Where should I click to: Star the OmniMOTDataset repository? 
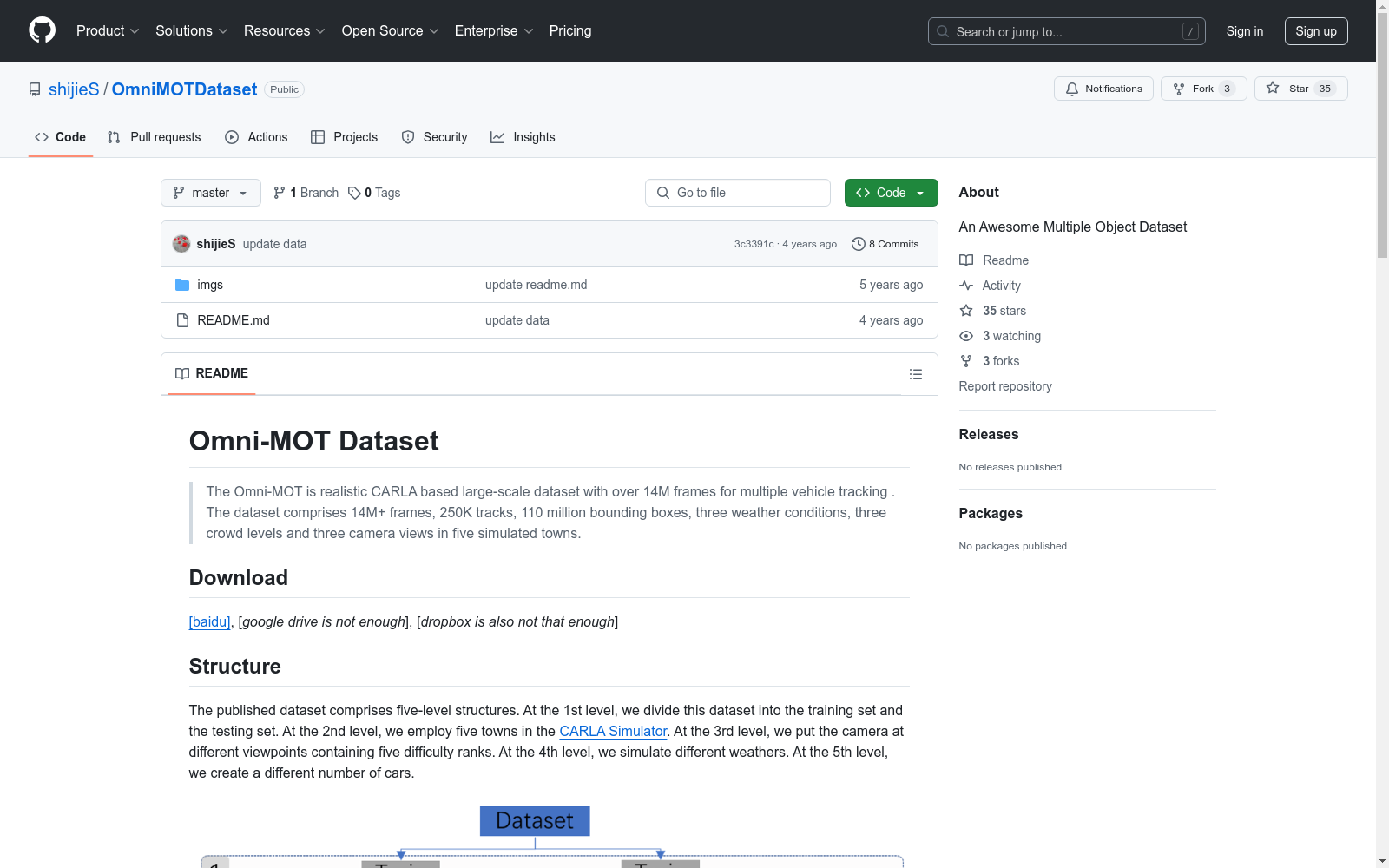[x=1300, y=89]
